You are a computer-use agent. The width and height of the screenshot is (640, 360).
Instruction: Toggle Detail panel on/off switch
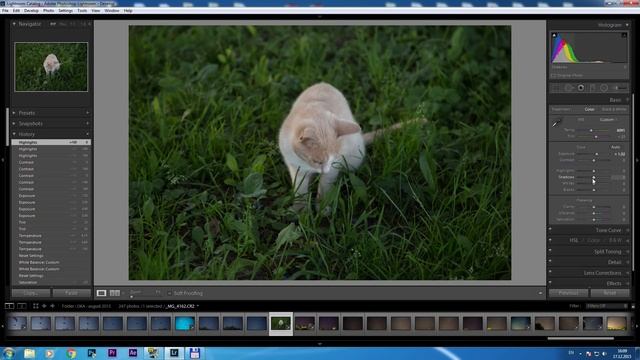click(x=550, y=262)
